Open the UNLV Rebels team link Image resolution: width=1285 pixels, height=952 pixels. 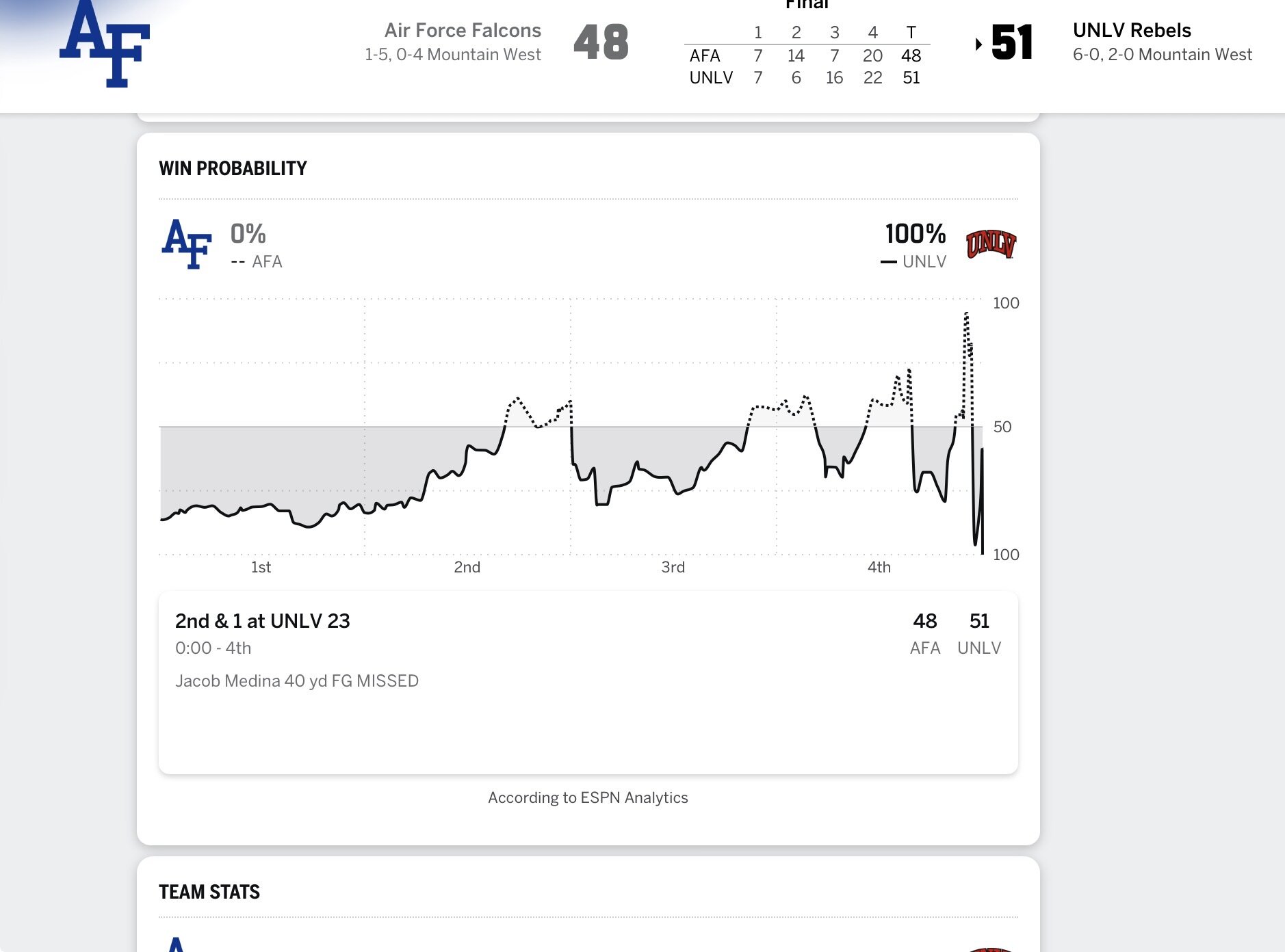pyautogui.click(x=1132, y=31)
